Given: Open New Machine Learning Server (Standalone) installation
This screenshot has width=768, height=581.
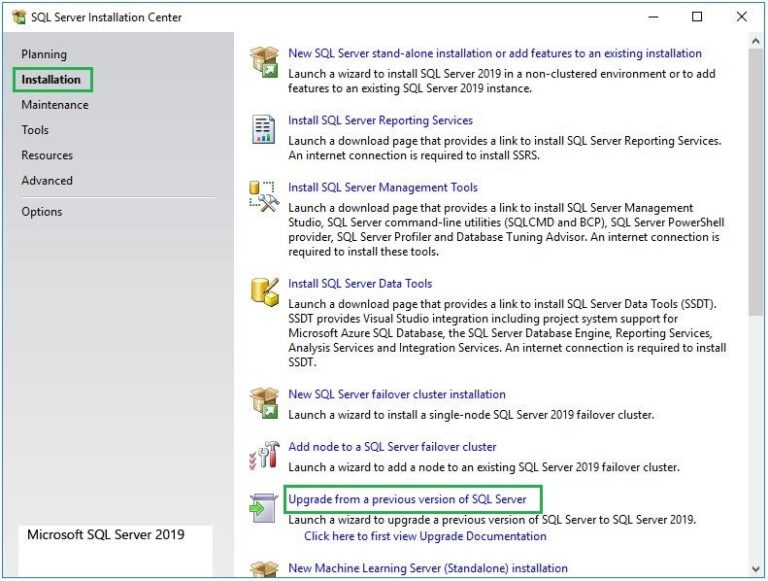Looking at the screenshot, I should click(x=428, y=568).
